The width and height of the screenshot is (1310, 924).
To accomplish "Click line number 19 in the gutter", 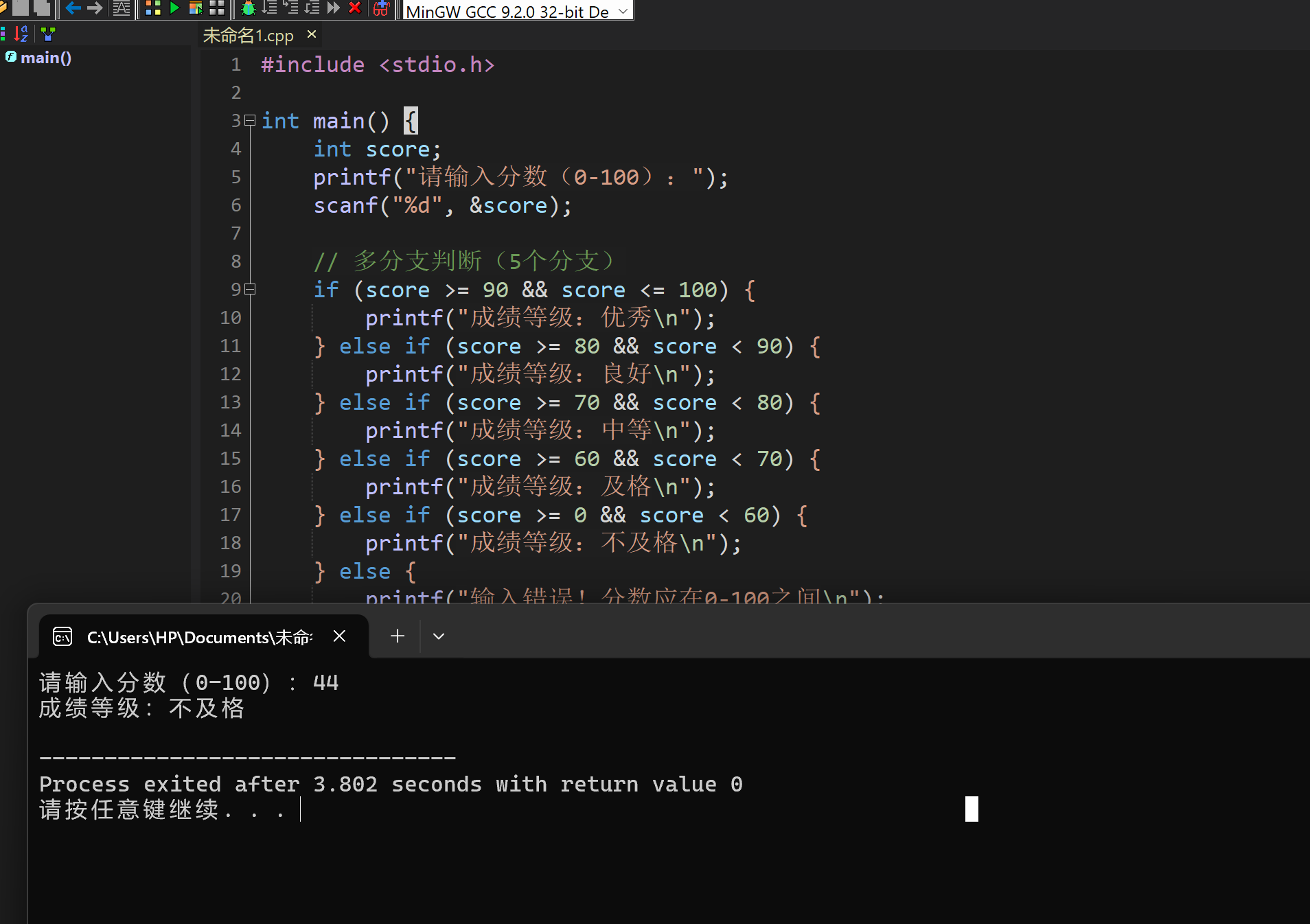I will coord(231,572).
